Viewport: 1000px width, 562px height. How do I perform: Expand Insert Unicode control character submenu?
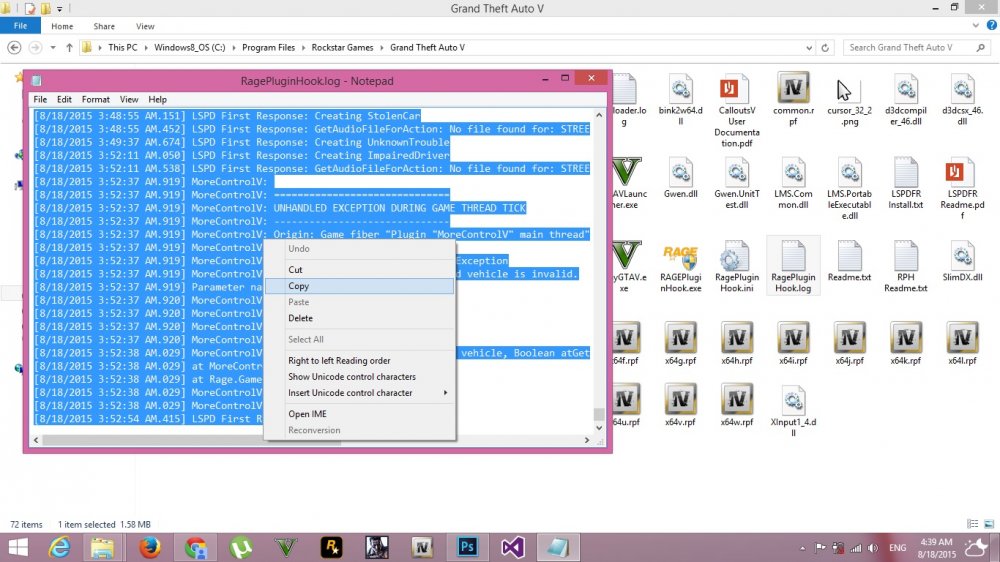click(x=359, y=393)
